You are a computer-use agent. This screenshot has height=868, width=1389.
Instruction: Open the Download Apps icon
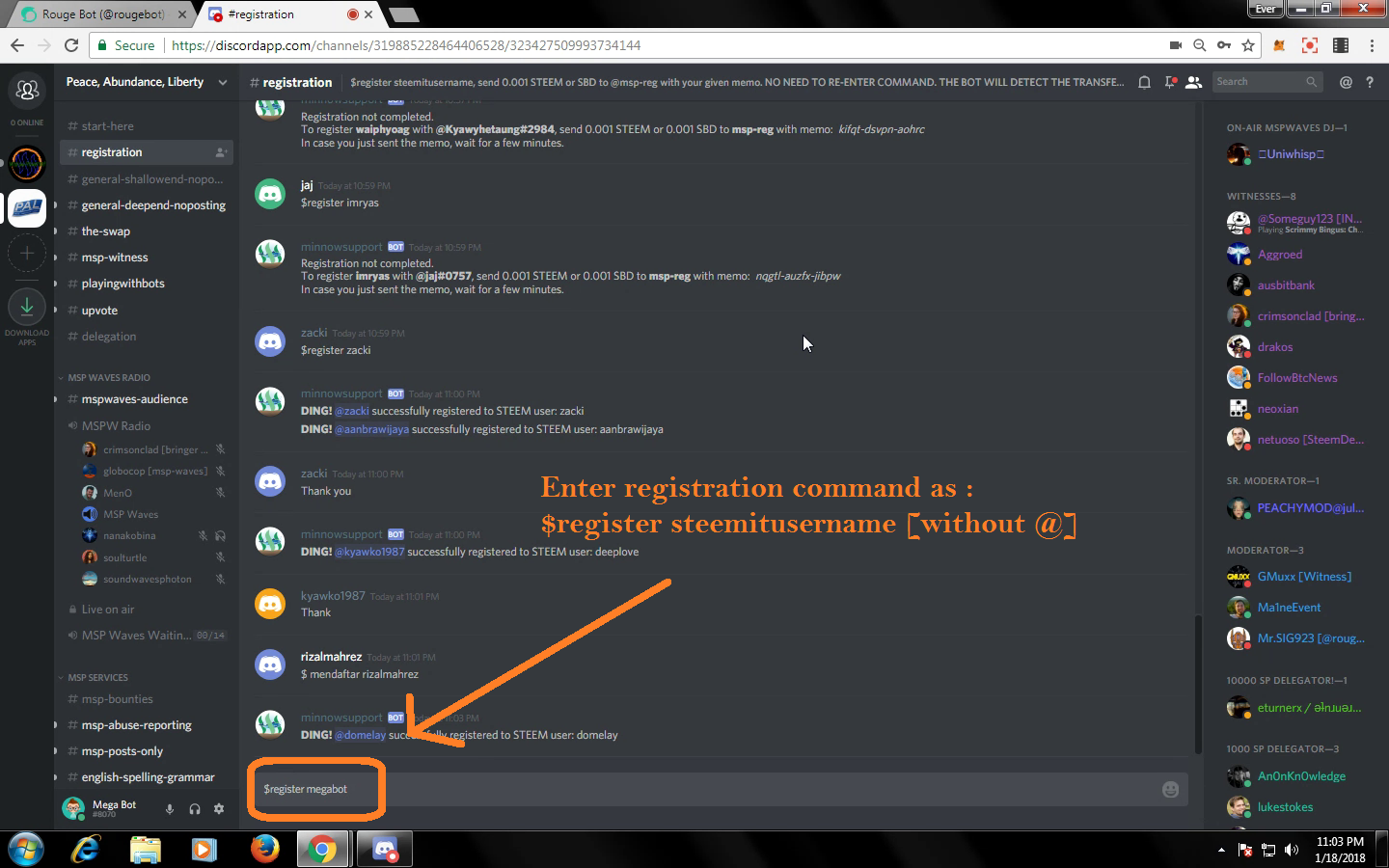[27, 307]
